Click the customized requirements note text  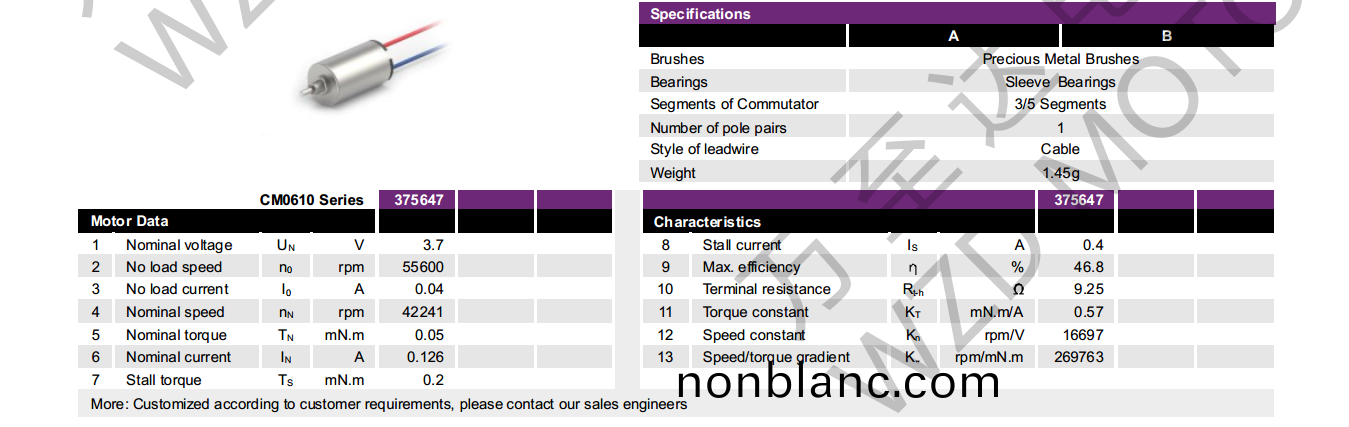tap(389, 405)
